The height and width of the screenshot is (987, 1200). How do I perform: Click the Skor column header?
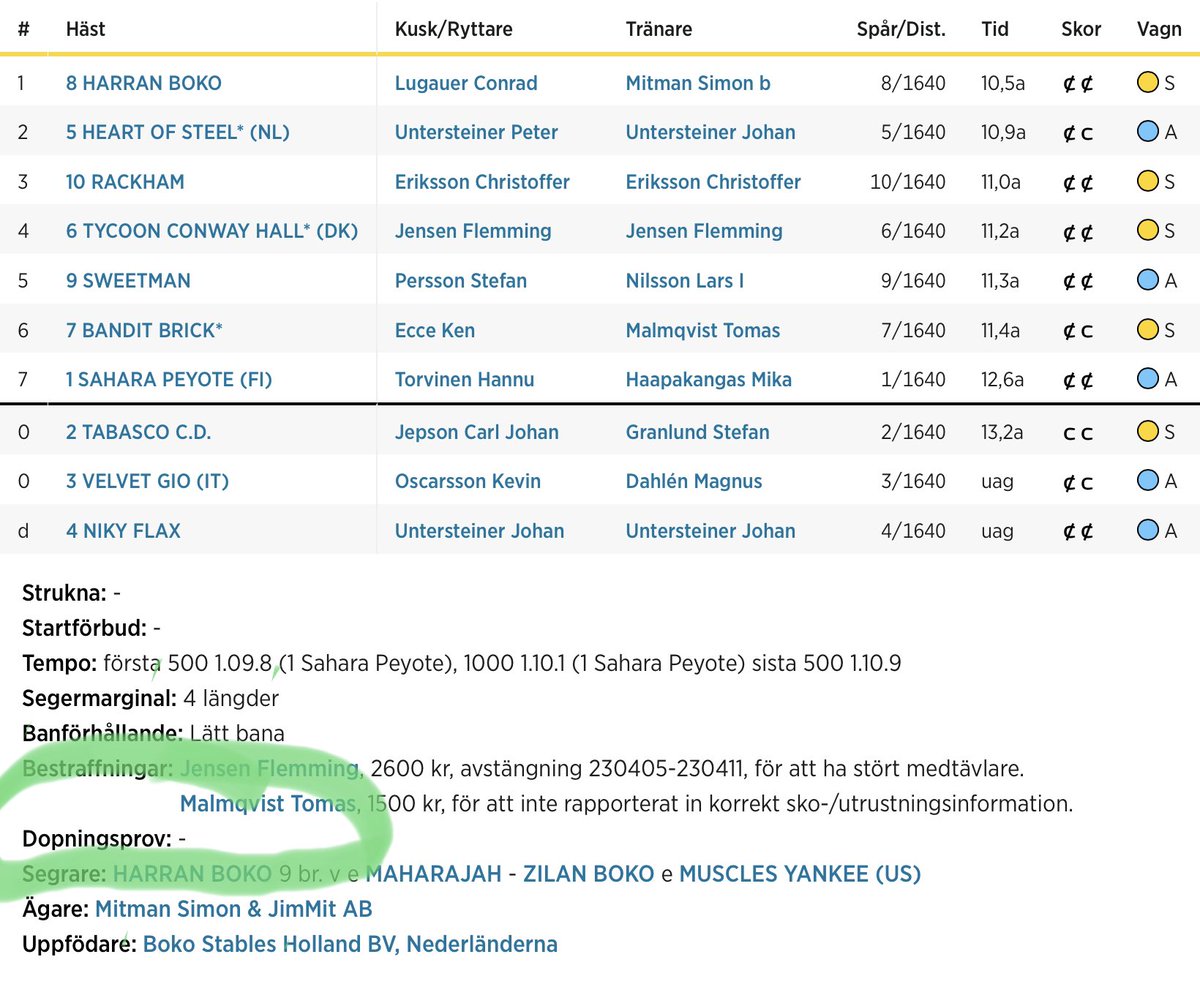[x=1081, y=29]
